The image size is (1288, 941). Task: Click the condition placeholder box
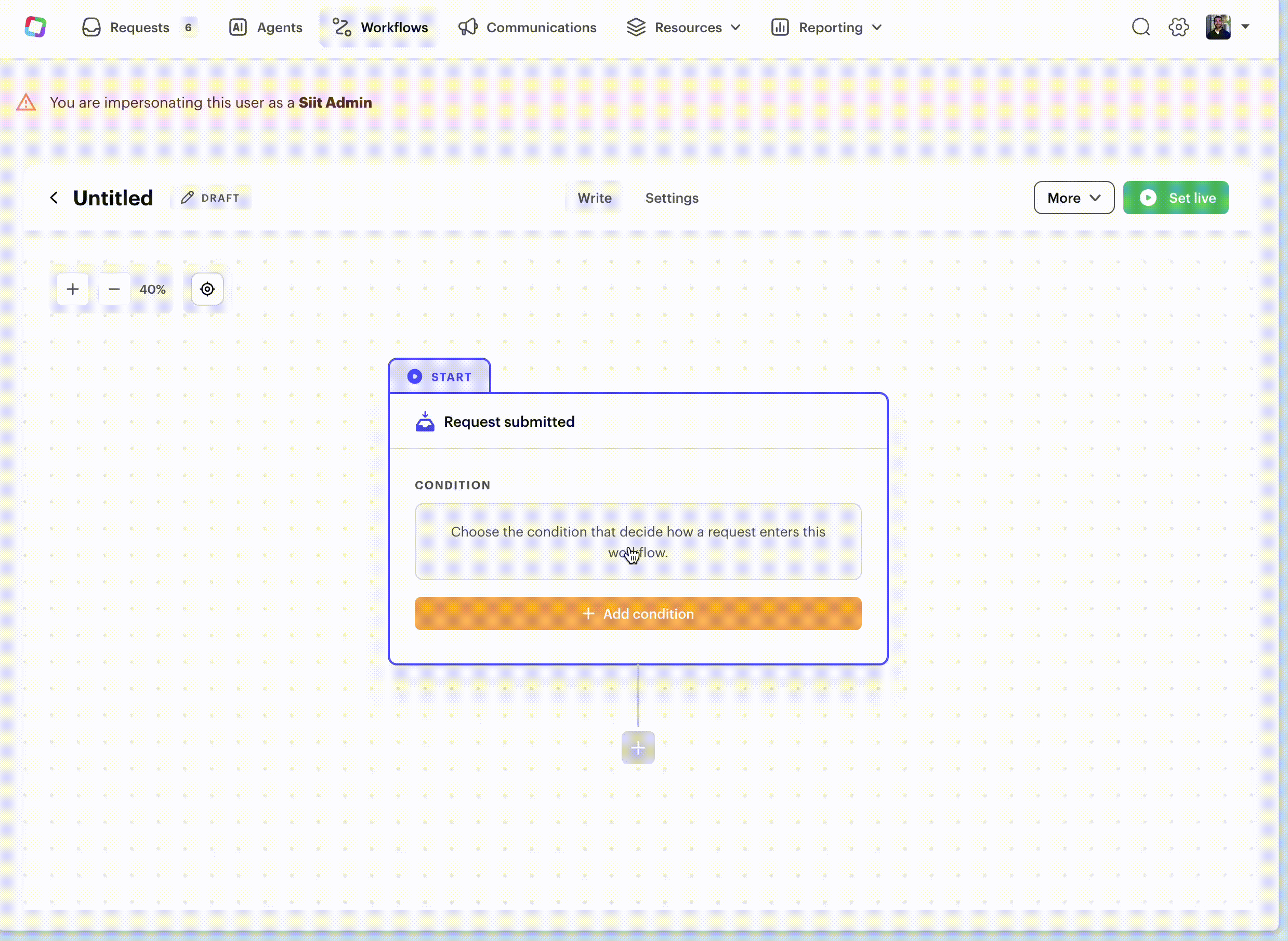point(638,541)
